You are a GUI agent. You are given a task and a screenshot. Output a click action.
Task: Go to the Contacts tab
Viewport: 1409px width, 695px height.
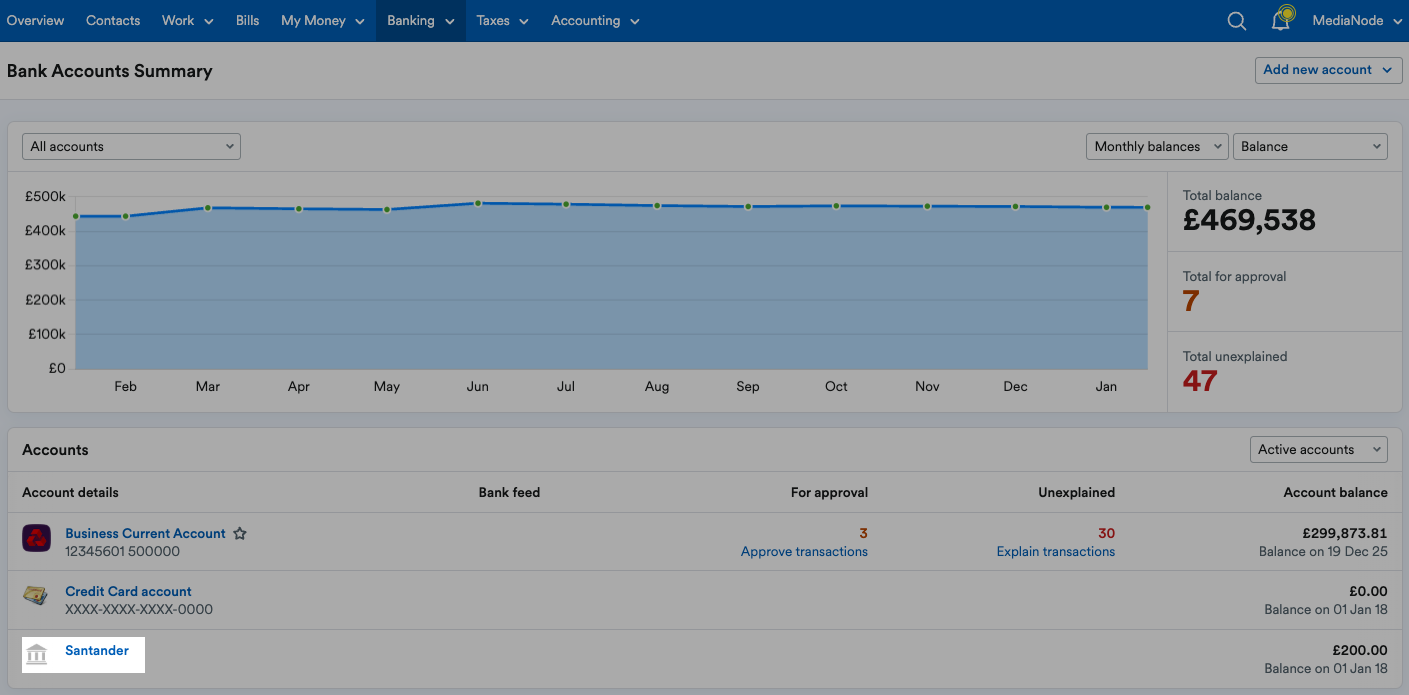[x=113, y=21]
